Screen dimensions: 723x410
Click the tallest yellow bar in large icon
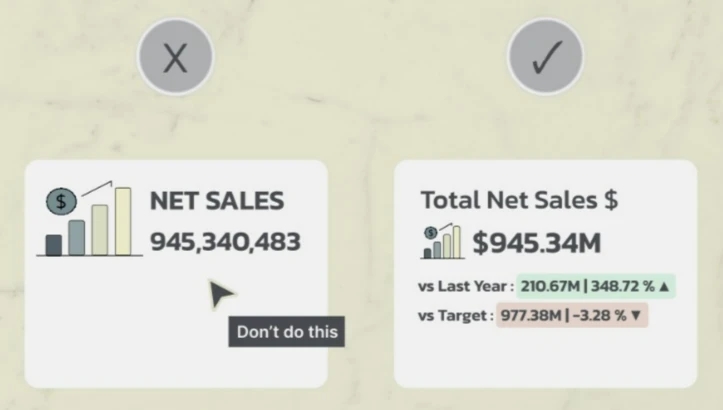click(x=123, y=221)
